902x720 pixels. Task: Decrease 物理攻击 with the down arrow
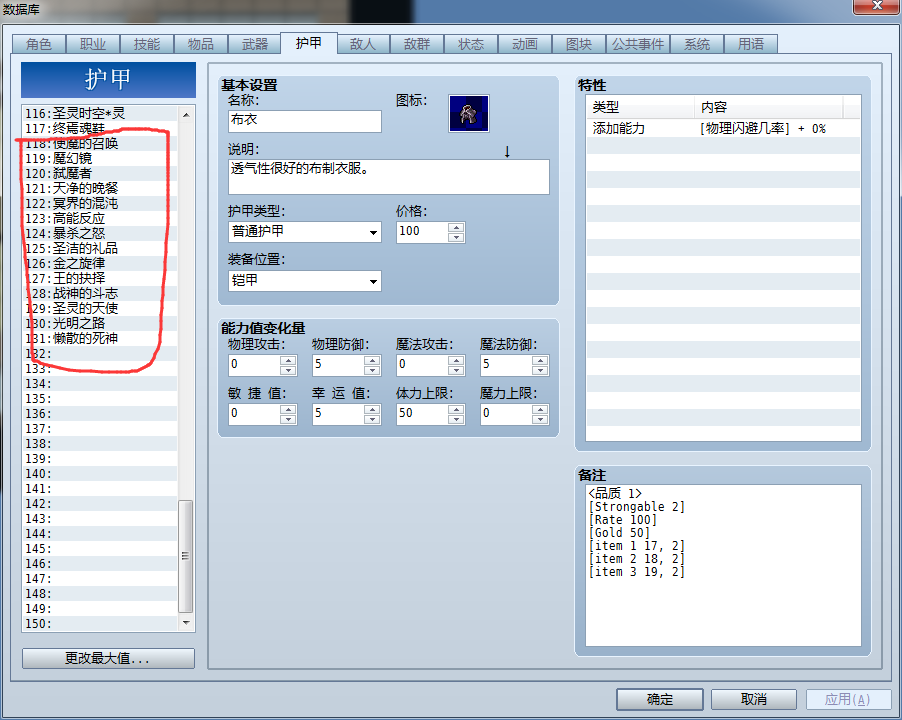click(x=288, y=370)
